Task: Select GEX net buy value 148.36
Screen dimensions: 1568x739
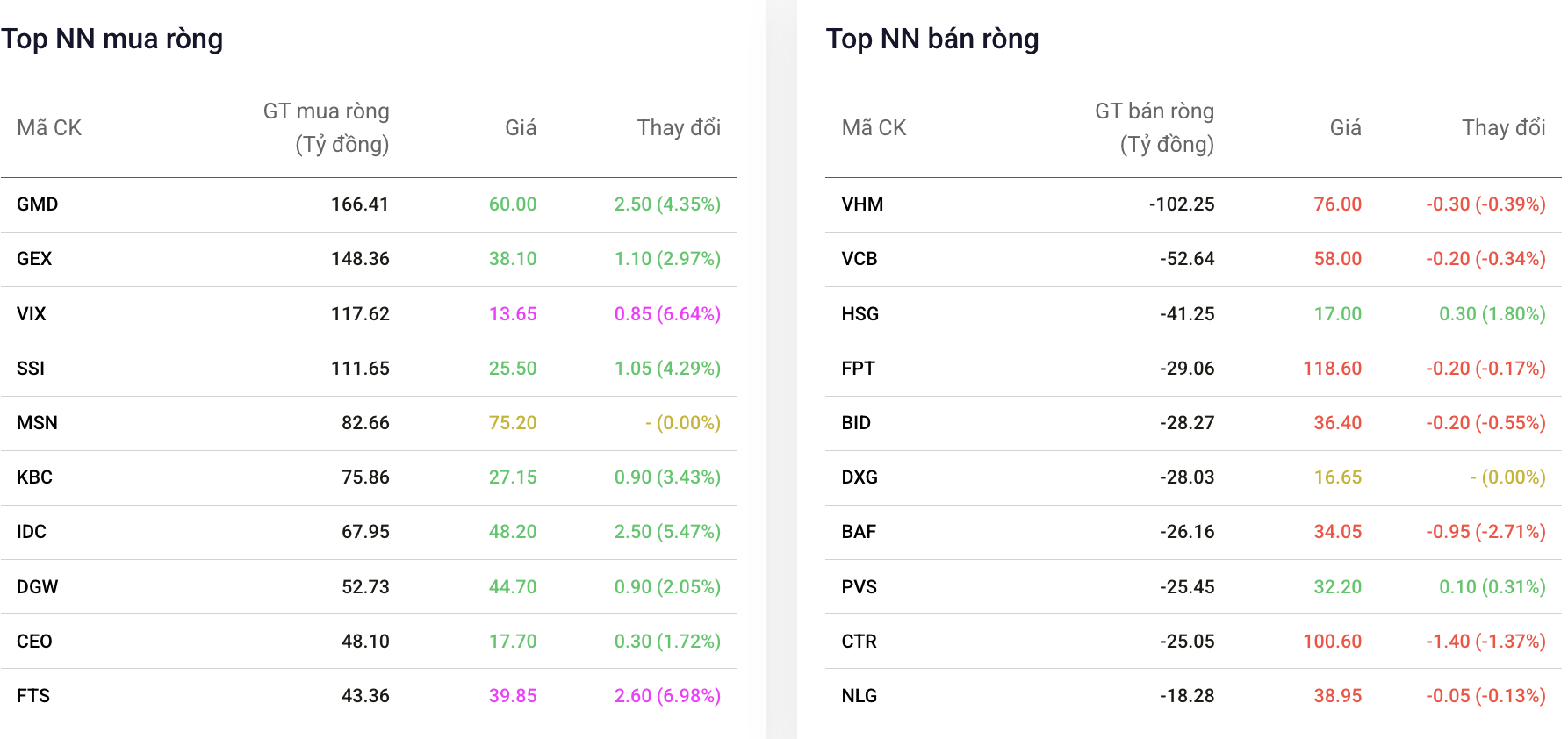Action: tap(360, 259)
